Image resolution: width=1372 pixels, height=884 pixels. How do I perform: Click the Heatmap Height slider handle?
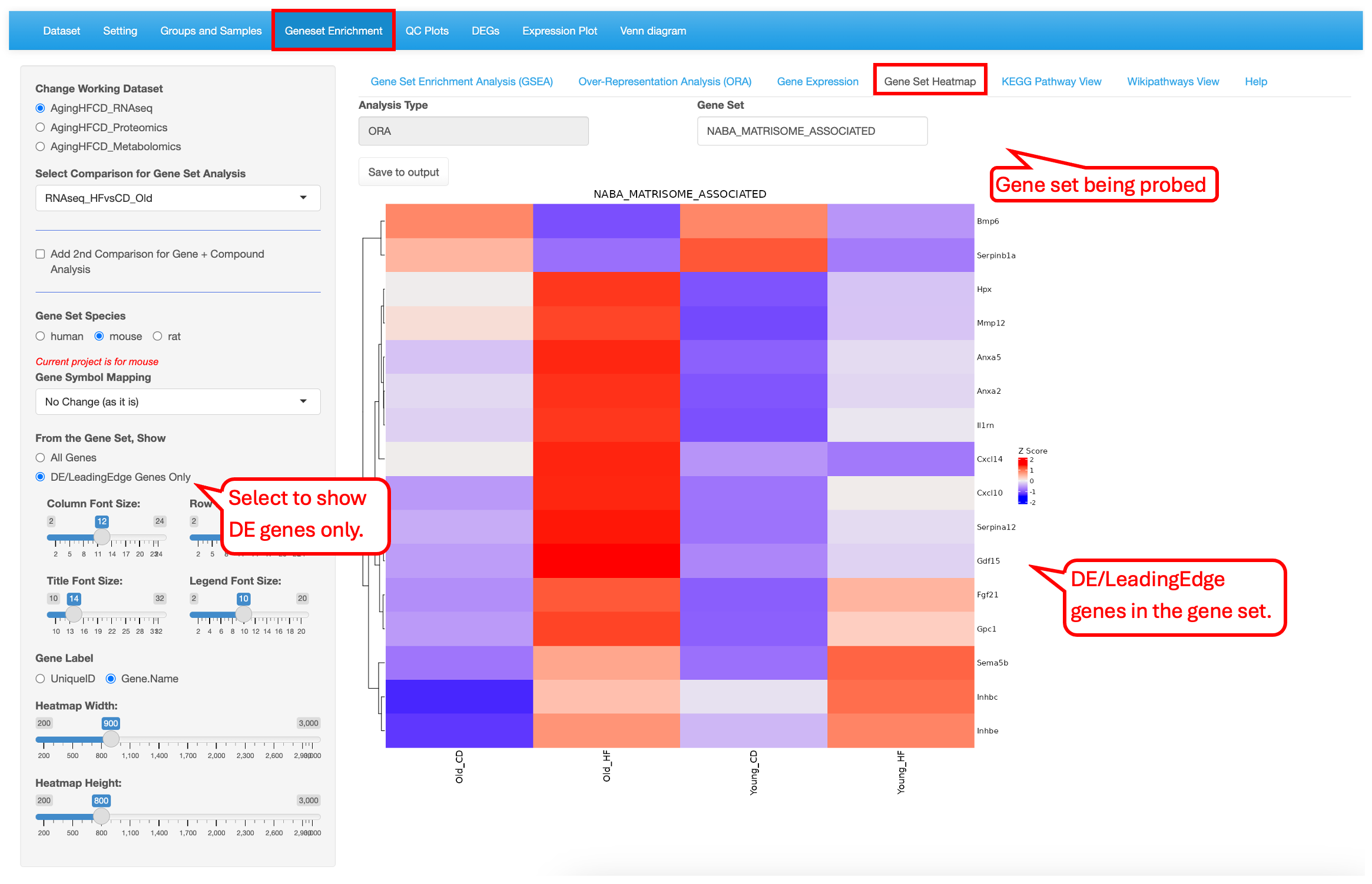[x=101, y=816]
